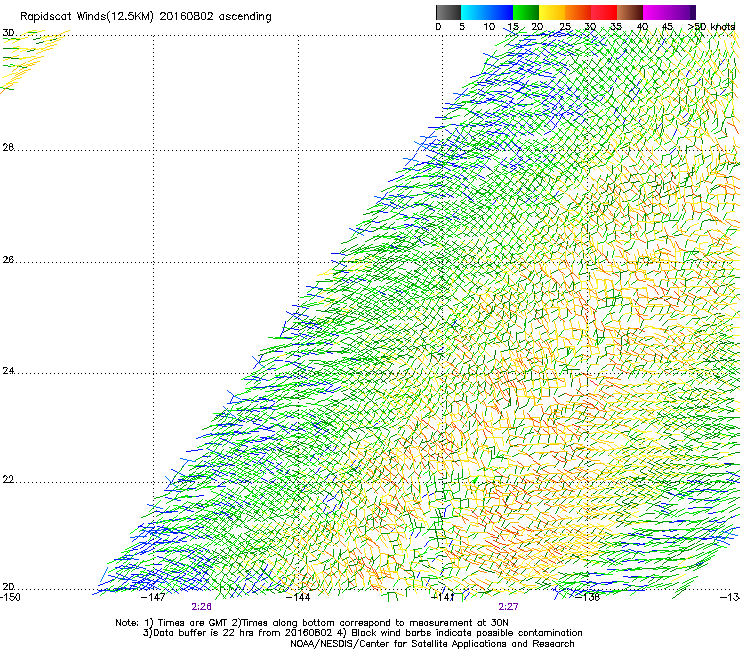Click the brown 35-40 knots color swatch
Image resolution: width=740 pixels, height=650 pixels.
630,12
